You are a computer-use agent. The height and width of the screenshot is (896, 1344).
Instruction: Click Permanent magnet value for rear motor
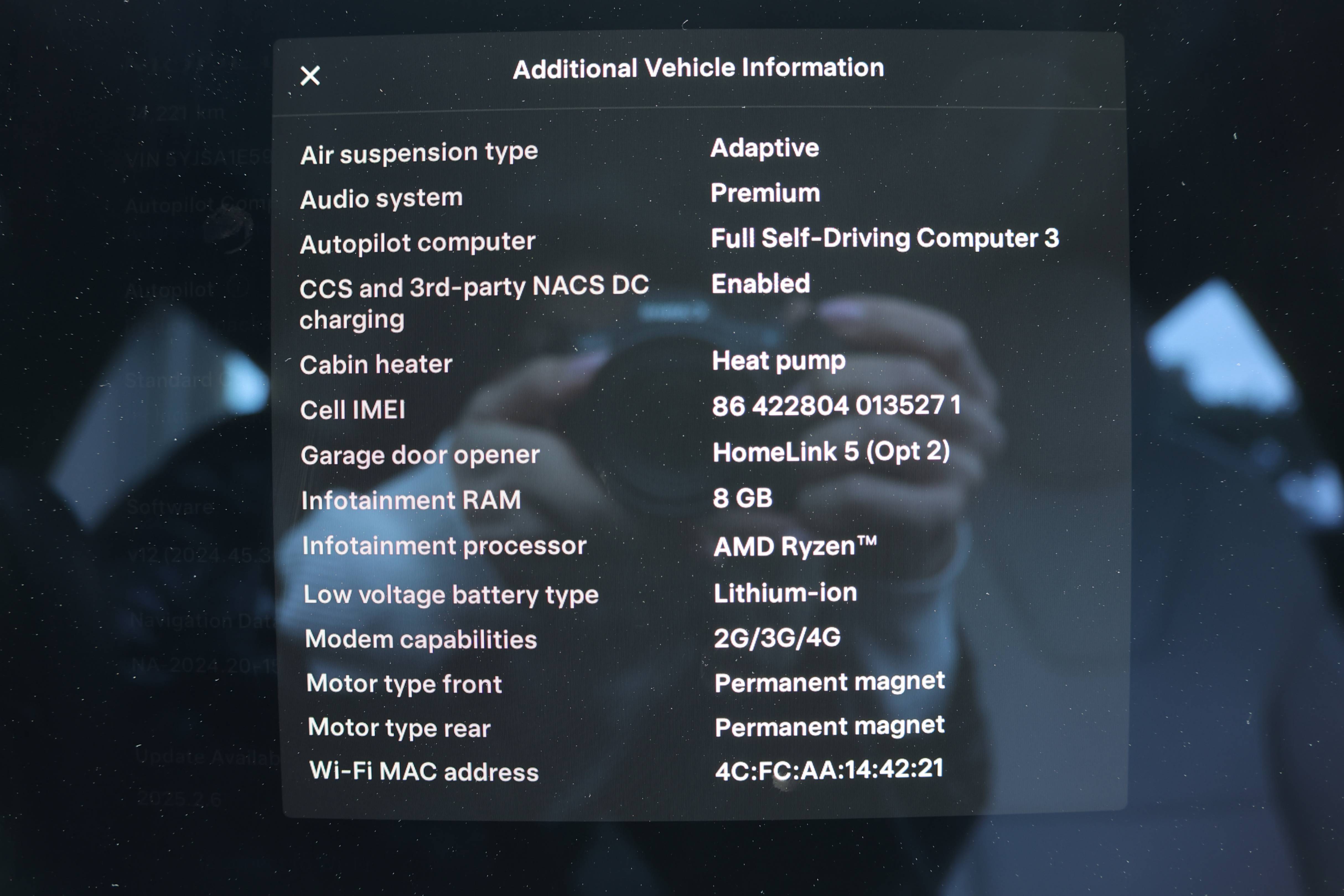point(829,727)
